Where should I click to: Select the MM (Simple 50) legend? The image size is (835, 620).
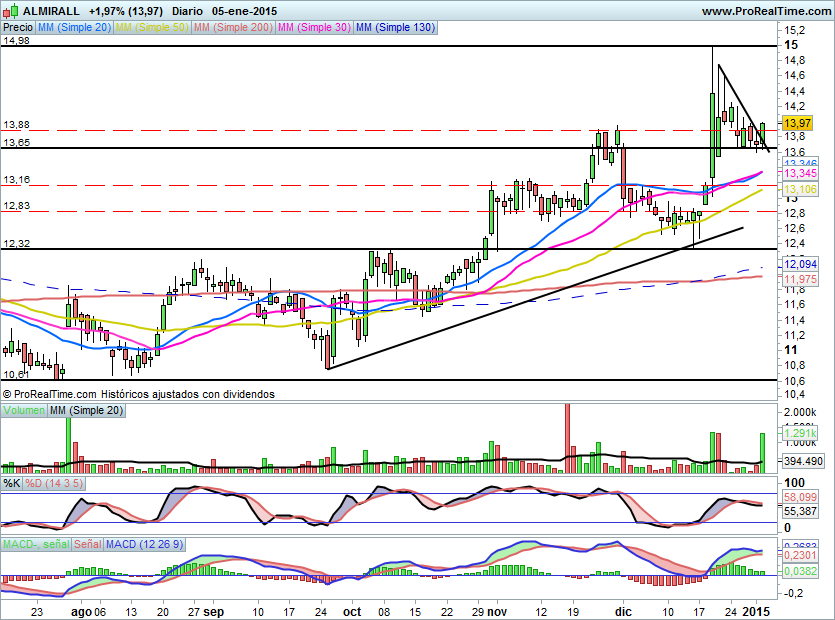152,27
